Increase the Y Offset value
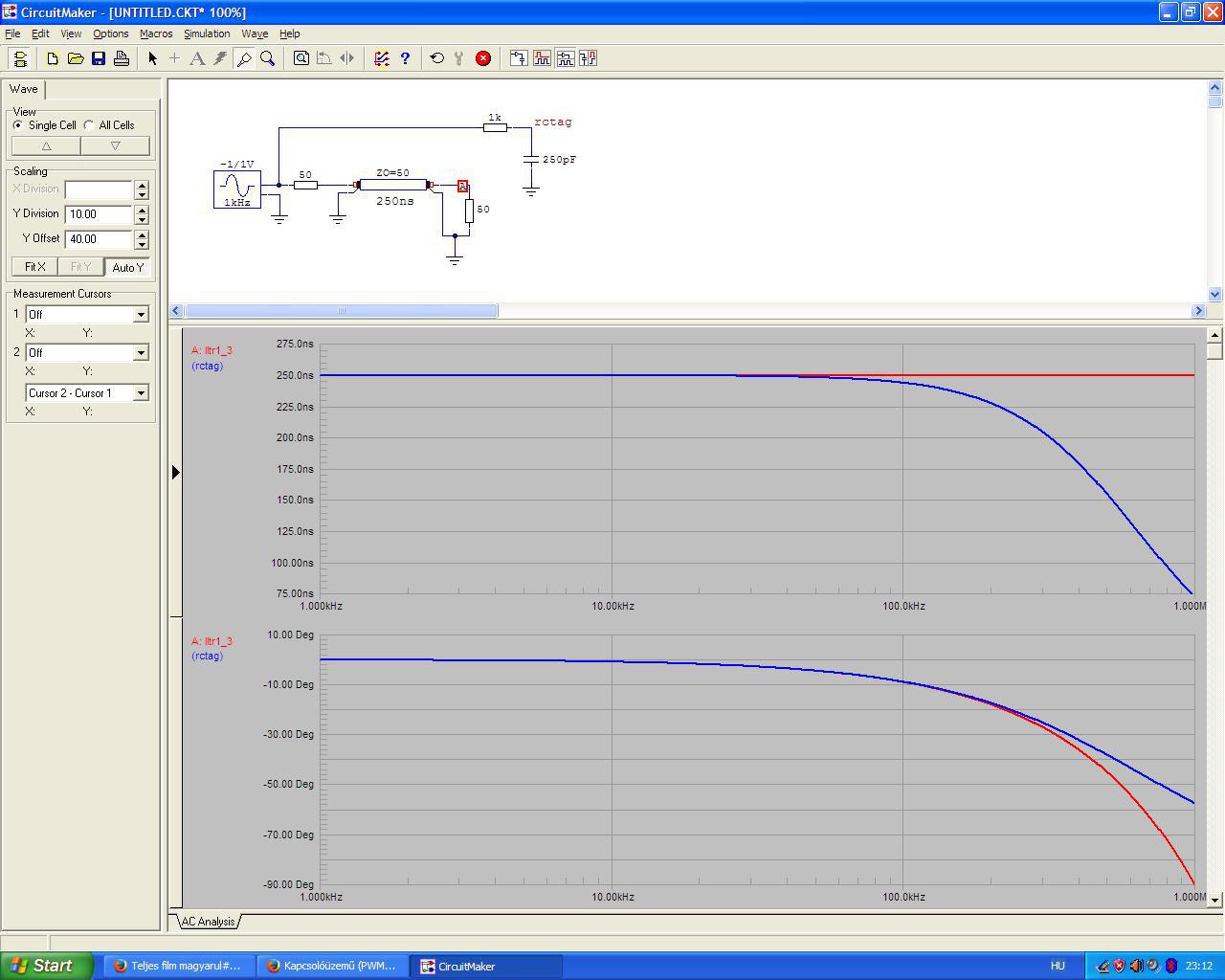 point(142,234)
